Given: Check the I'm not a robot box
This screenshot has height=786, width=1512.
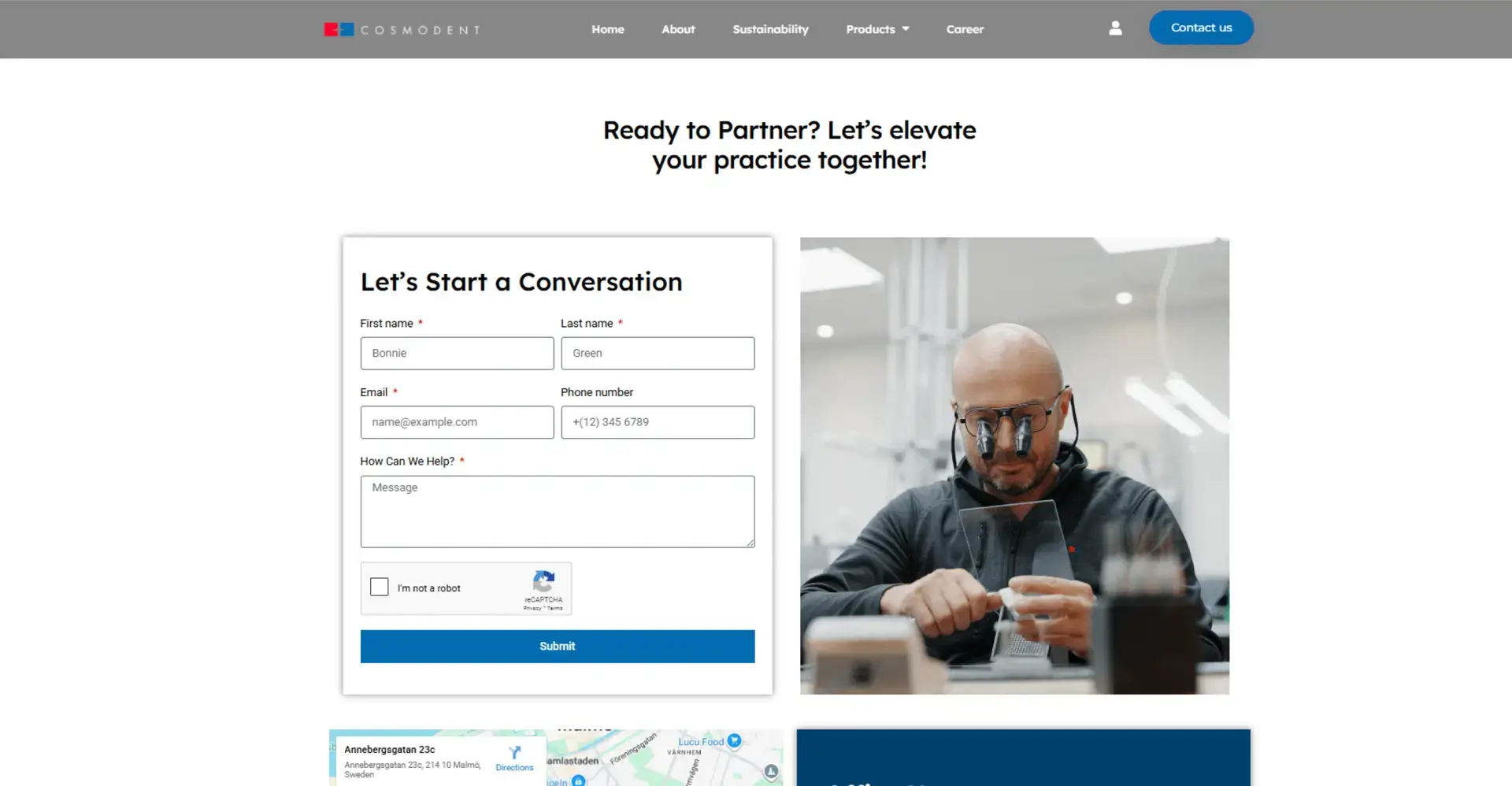Looking at the screenshot, I should pyautogui.click(x=380, y=588).
